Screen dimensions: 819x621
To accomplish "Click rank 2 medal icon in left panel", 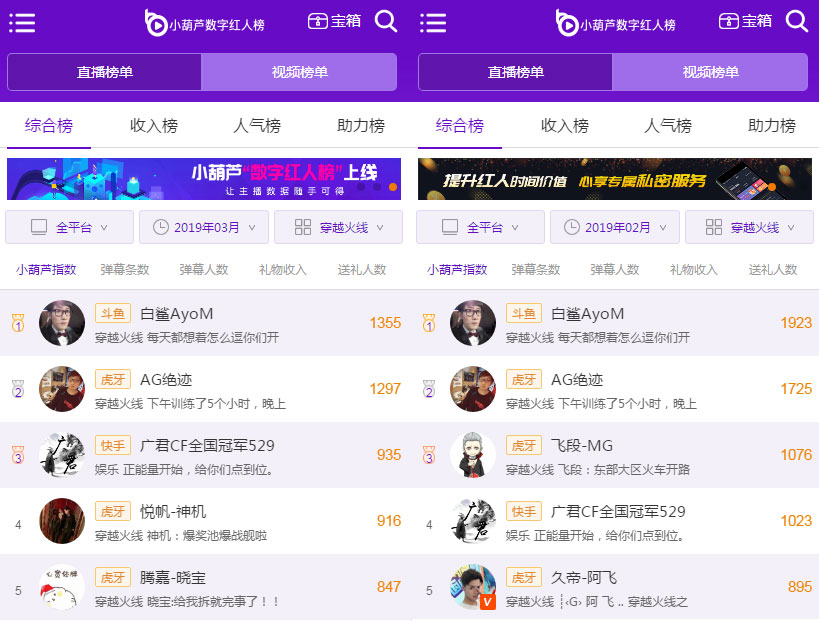I will (18, 389).
